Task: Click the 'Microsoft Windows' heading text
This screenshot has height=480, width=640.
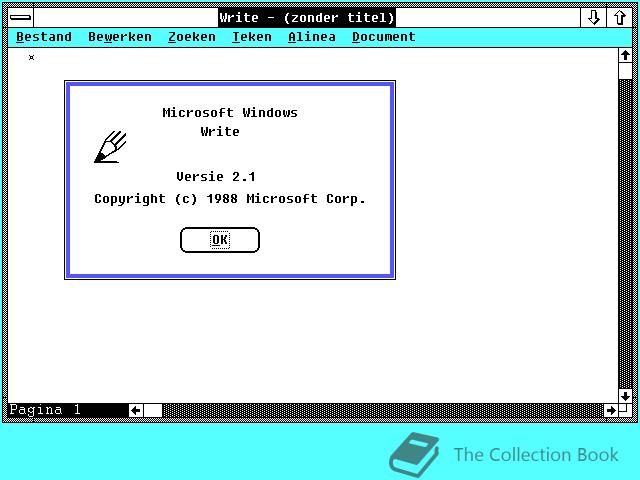Action: click(230, 113)
